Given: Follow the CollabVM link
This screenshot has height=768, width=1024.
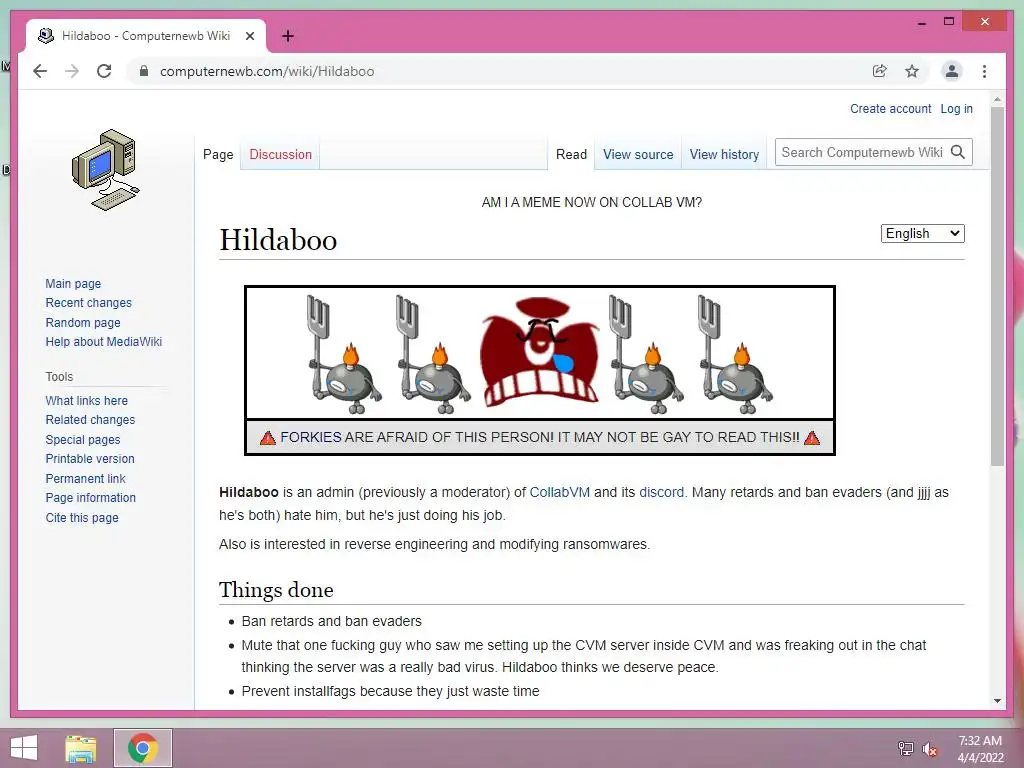Looking at the screenshot, I should pos(560,492).
